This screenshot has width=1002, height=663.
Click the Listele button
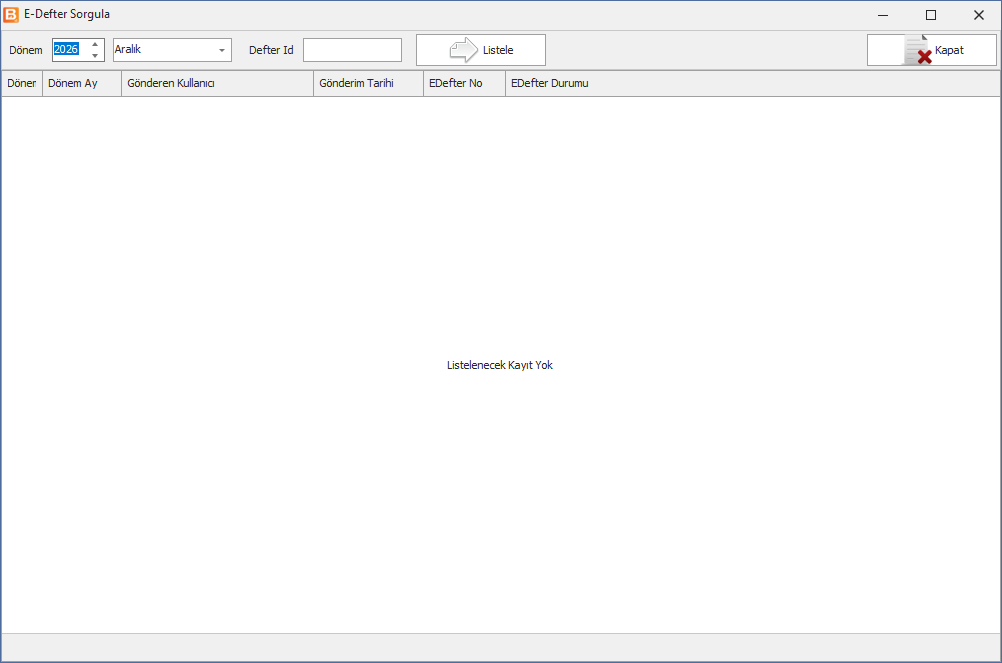click(x=481, y=50)
